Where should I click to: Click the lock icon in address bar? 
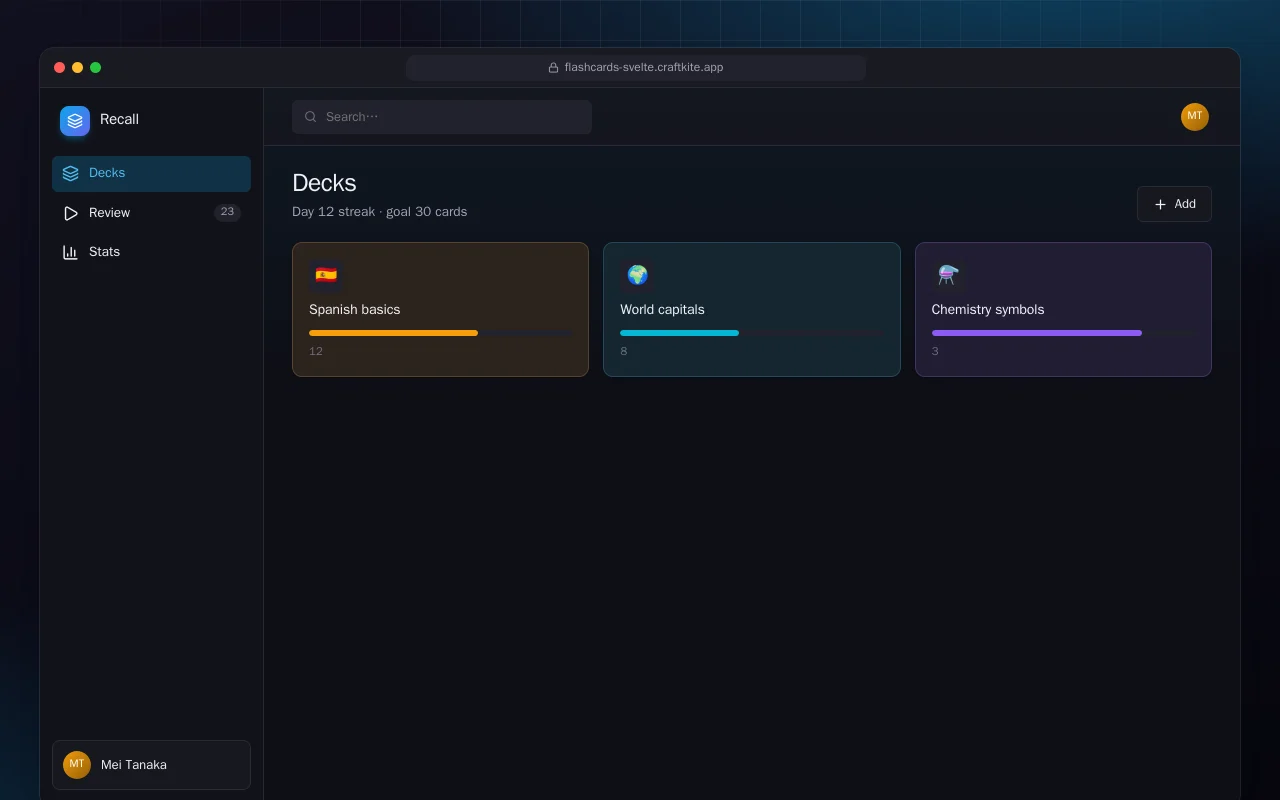553,68
